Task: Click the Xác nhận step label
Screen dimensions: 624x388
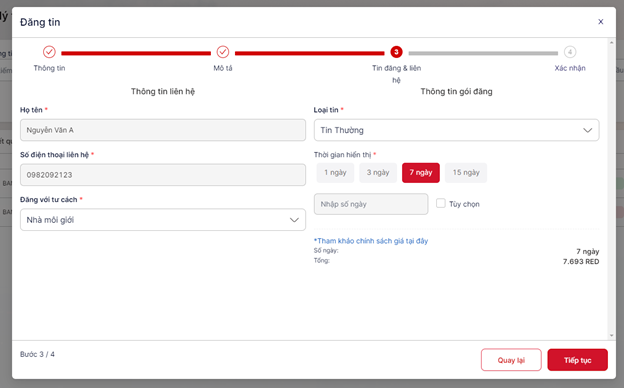Action: point(570,68)
